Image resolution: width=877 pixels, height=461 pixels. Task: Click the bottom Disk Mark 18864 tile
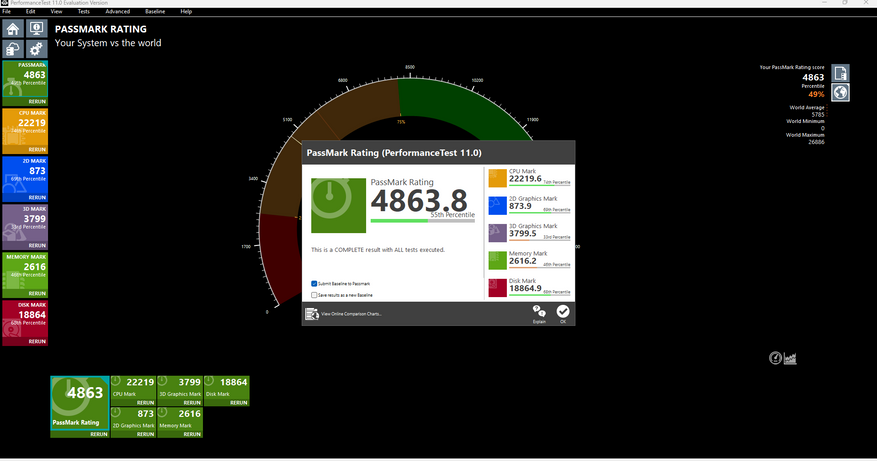pos(227,387)
